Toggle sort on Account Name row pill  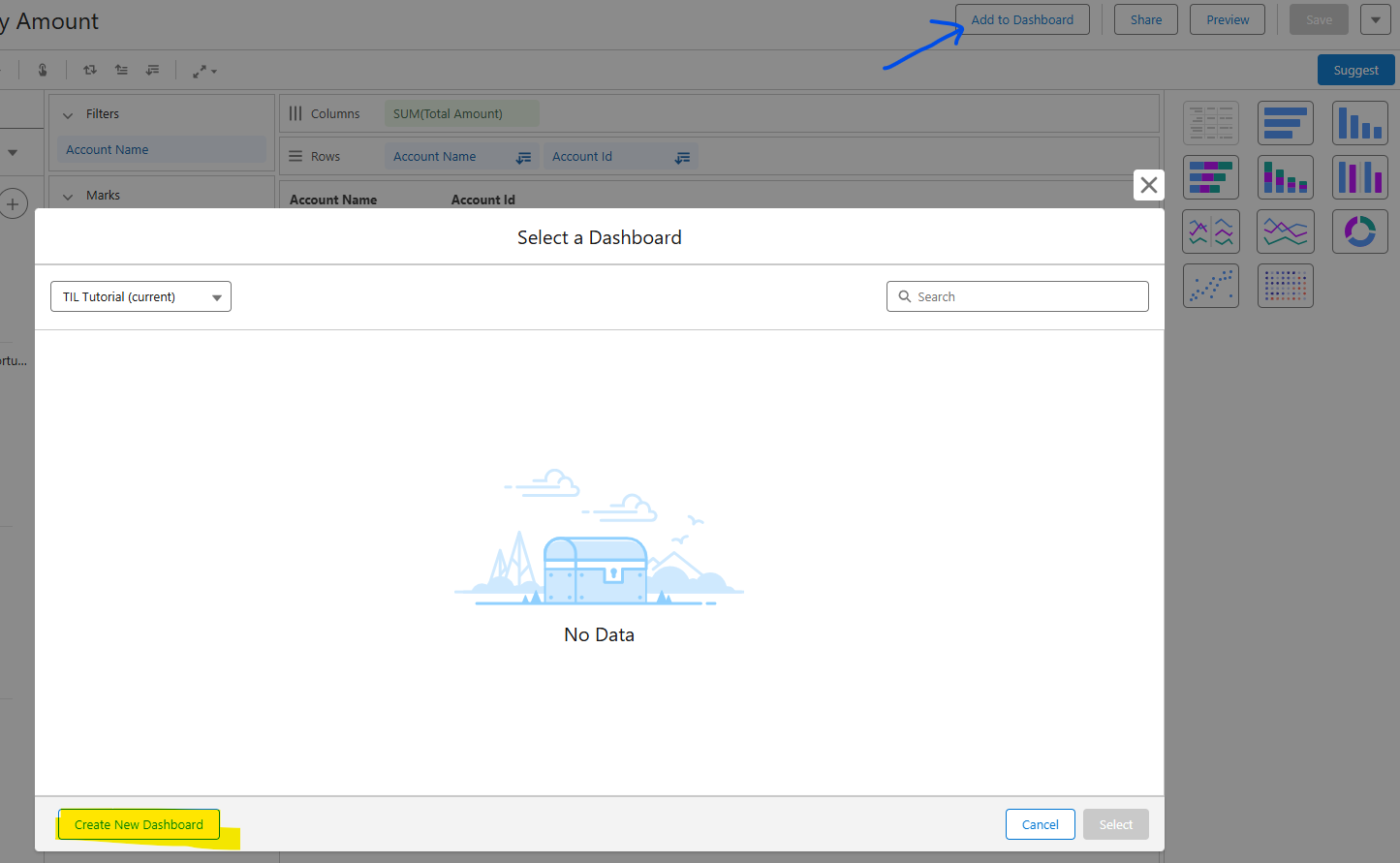tap(523, 157)
